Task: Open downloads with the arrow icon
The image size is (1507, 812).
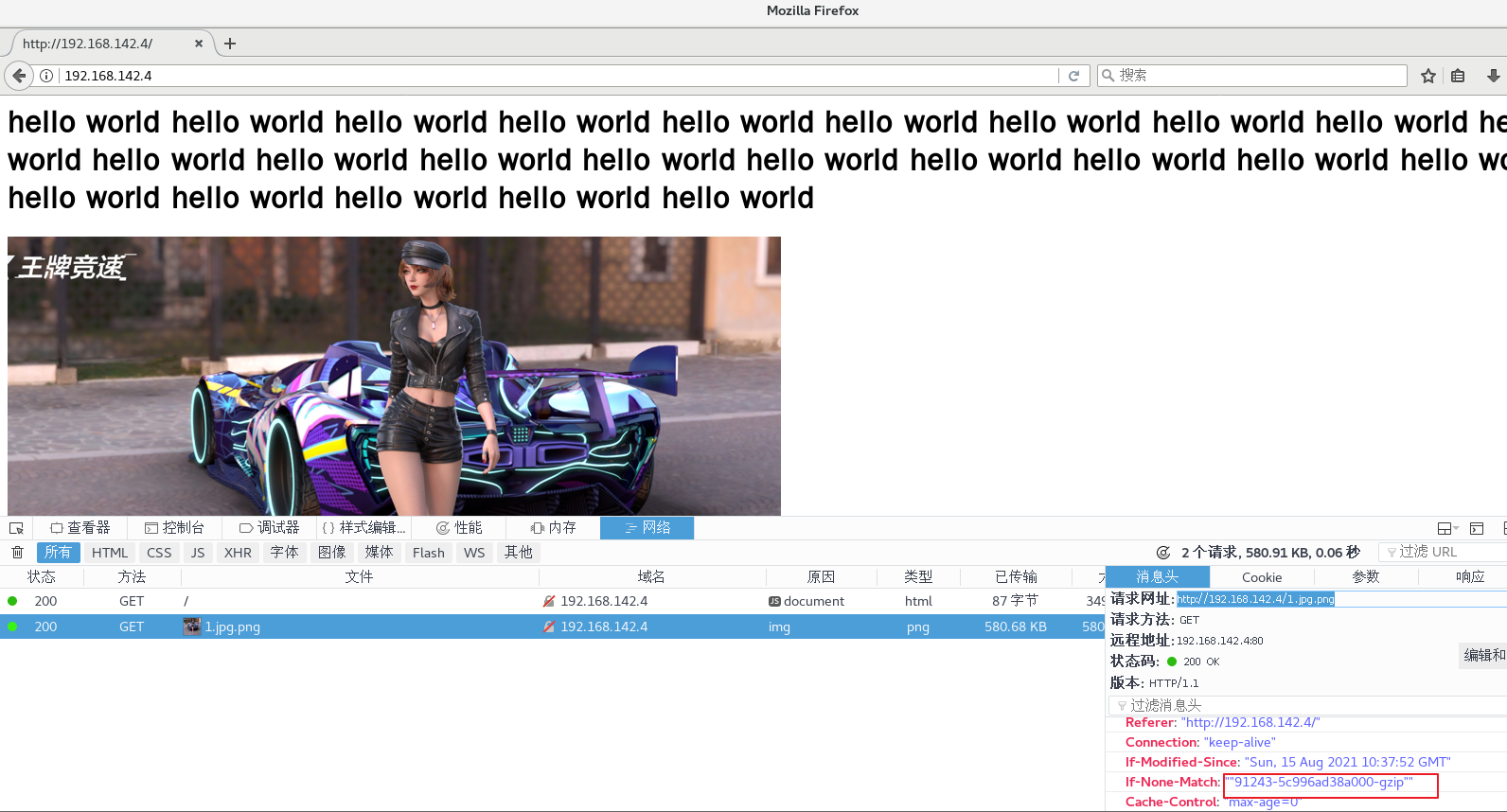Action: [1494, 76]
